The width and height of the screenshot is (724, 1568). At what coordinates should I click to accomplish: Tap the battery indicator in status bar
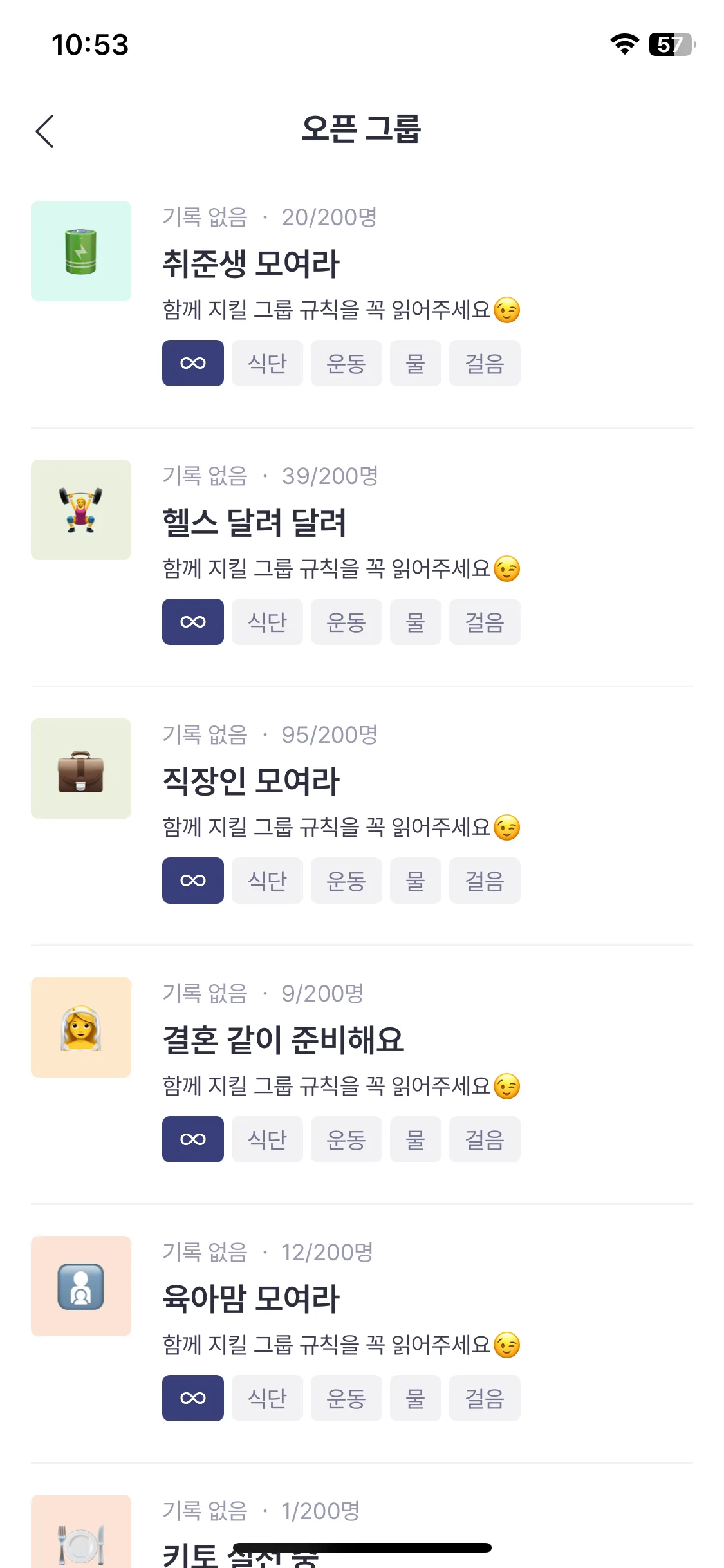point(673,44)
